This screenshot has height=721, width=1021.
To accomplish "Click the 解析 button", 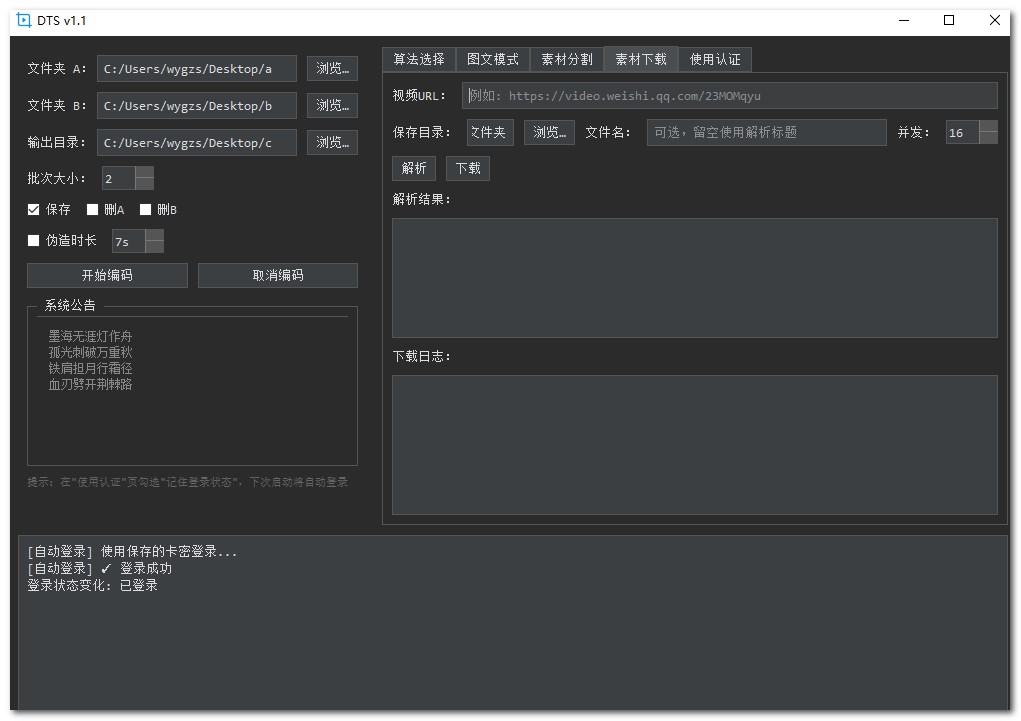I will coord(414,168).
